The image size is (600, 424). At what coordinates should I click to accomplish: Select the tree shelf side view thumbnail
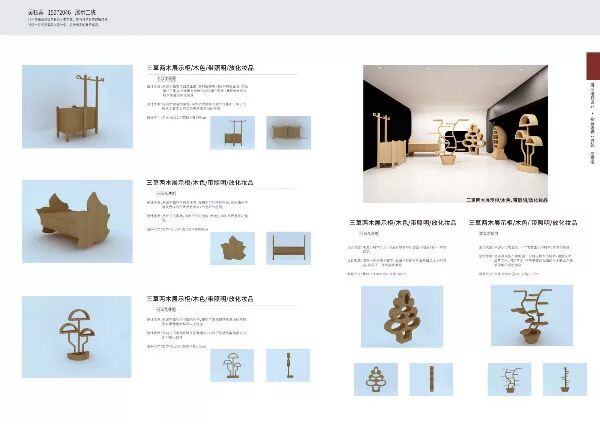point(431,379)
